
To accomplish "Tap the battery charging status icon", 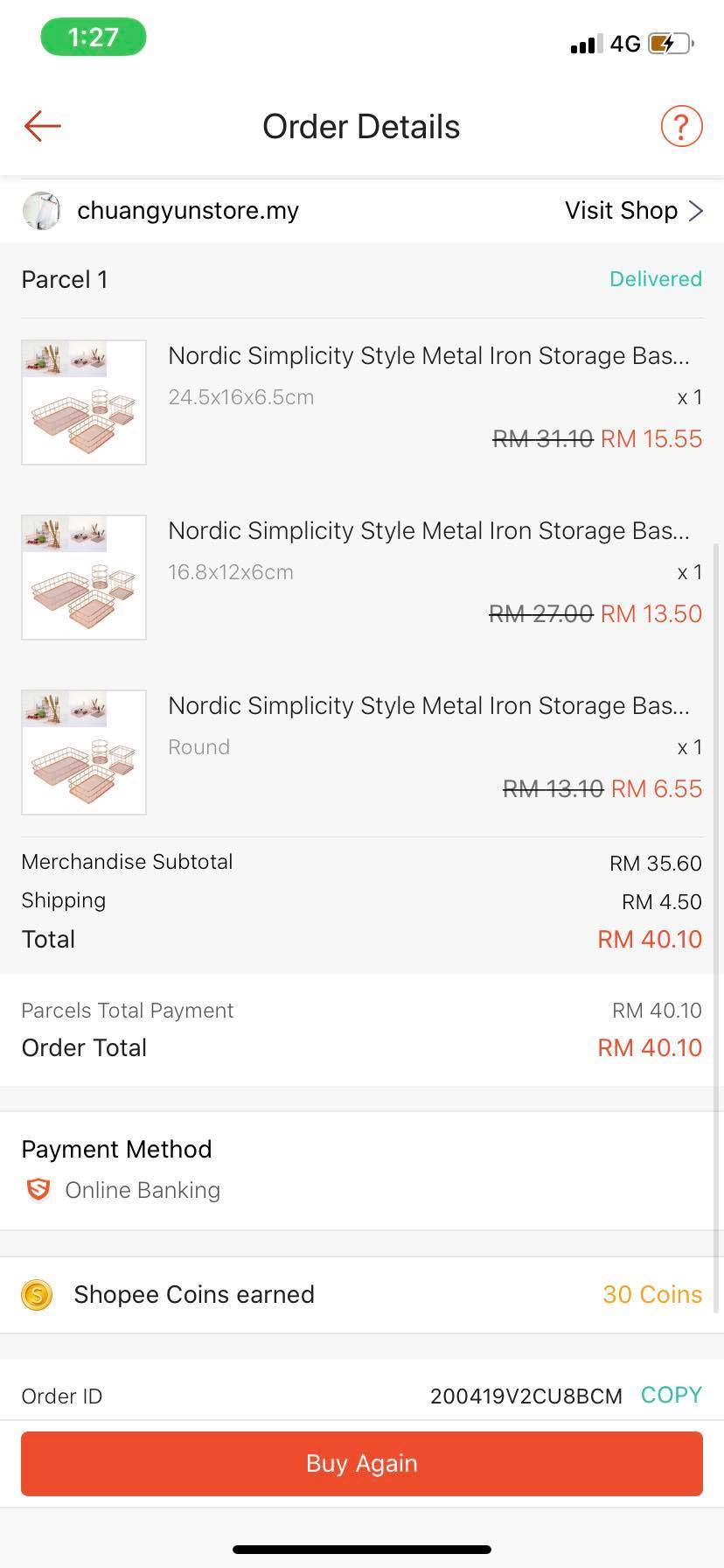I will 670,44.
